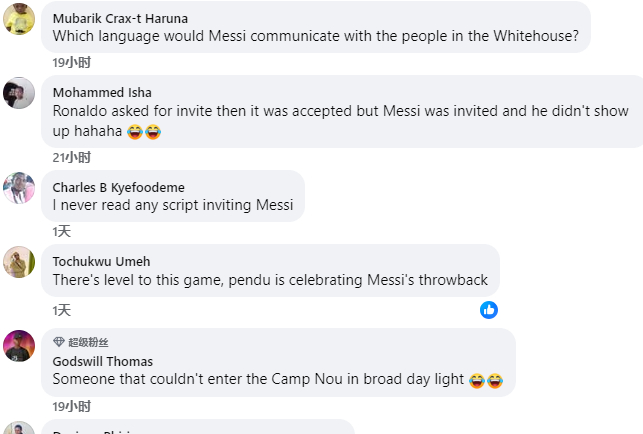Click the laughing emojis in Mohammed's comment
Screen dimensions: 643x434
pyautogui.click(x=144, y=131)
